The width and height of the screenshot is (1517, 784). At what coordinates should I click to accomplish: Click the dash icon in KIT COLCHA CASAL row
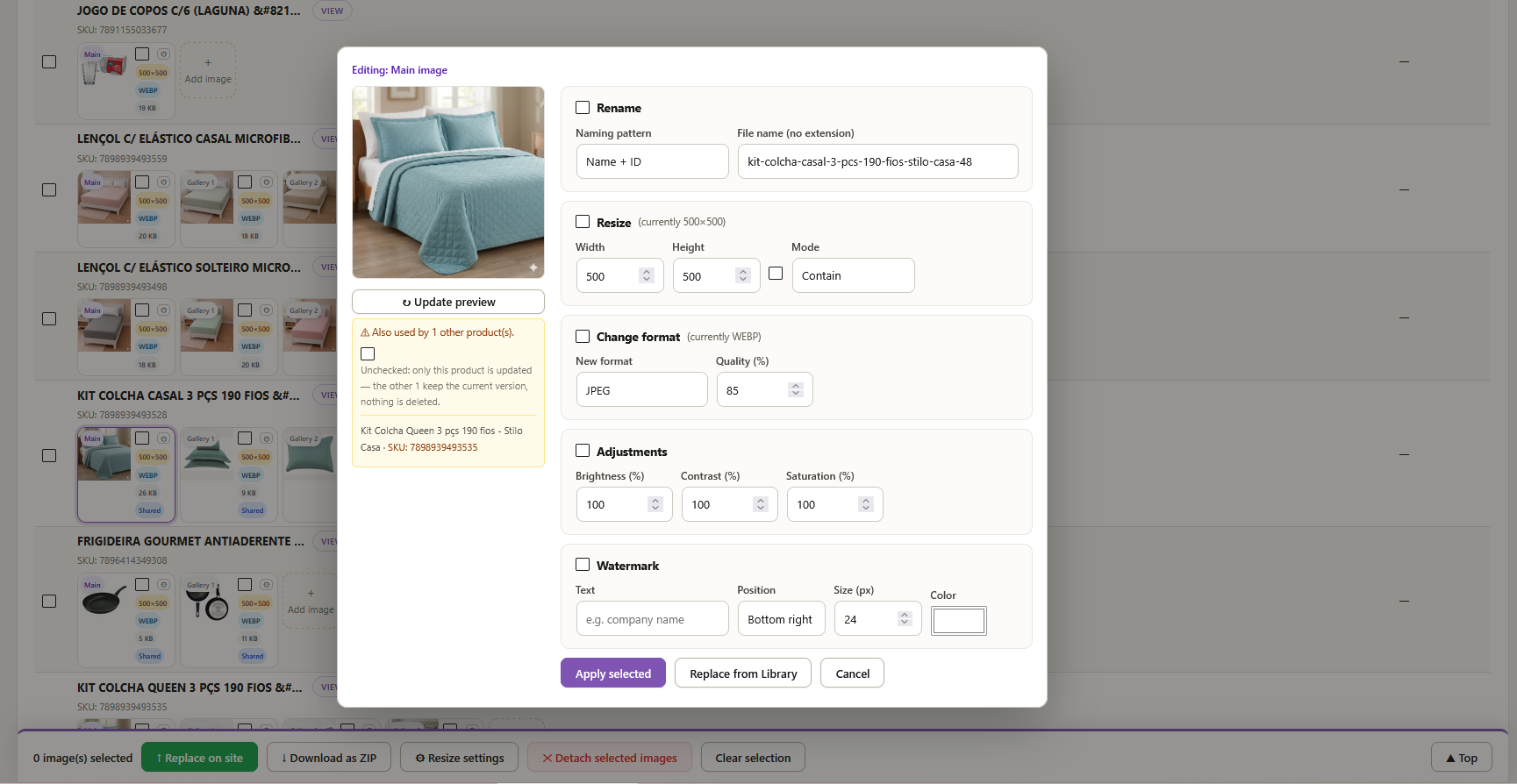click(1404, 454)
